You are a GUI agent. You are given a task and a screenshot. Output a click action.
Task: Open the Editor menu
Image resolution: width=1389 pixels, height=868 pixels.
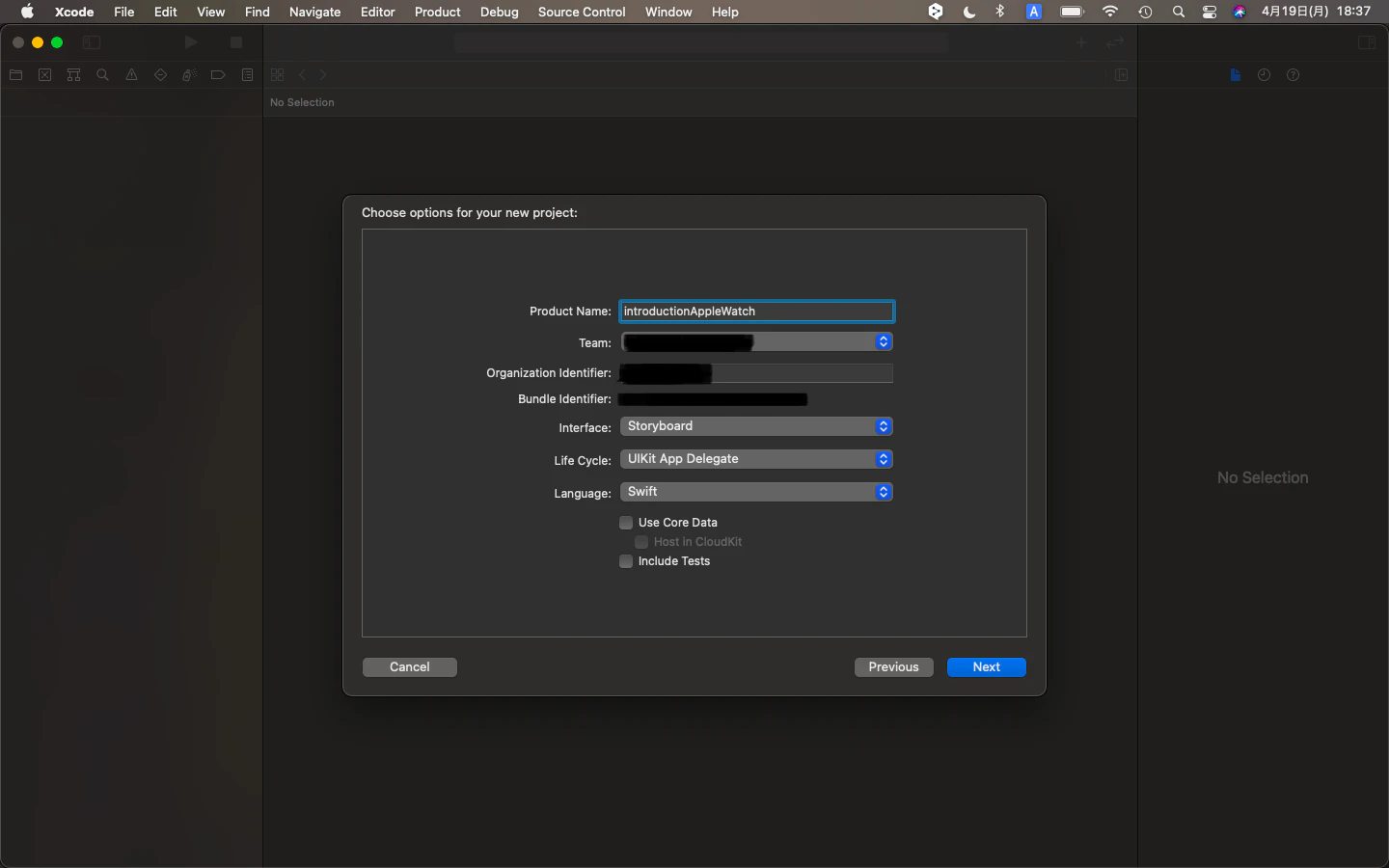point(378,12)
